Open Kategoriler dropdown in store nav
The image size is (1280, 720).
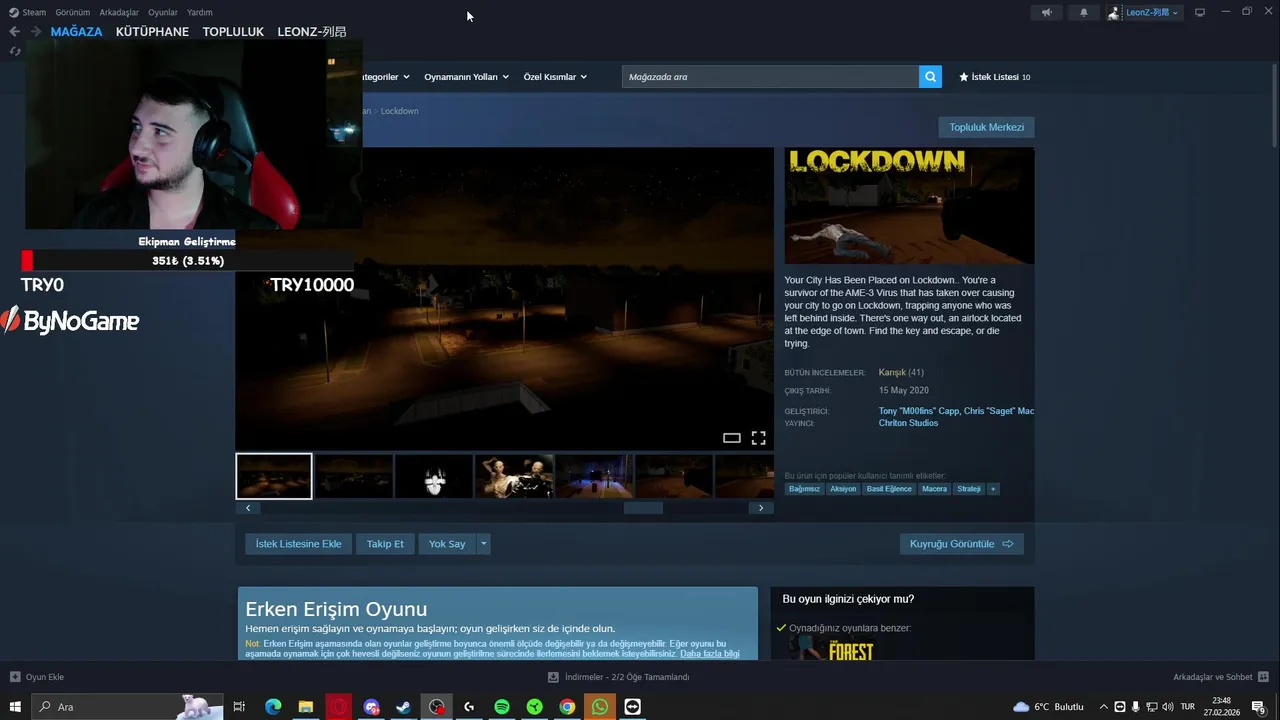[x=384, y=77]
